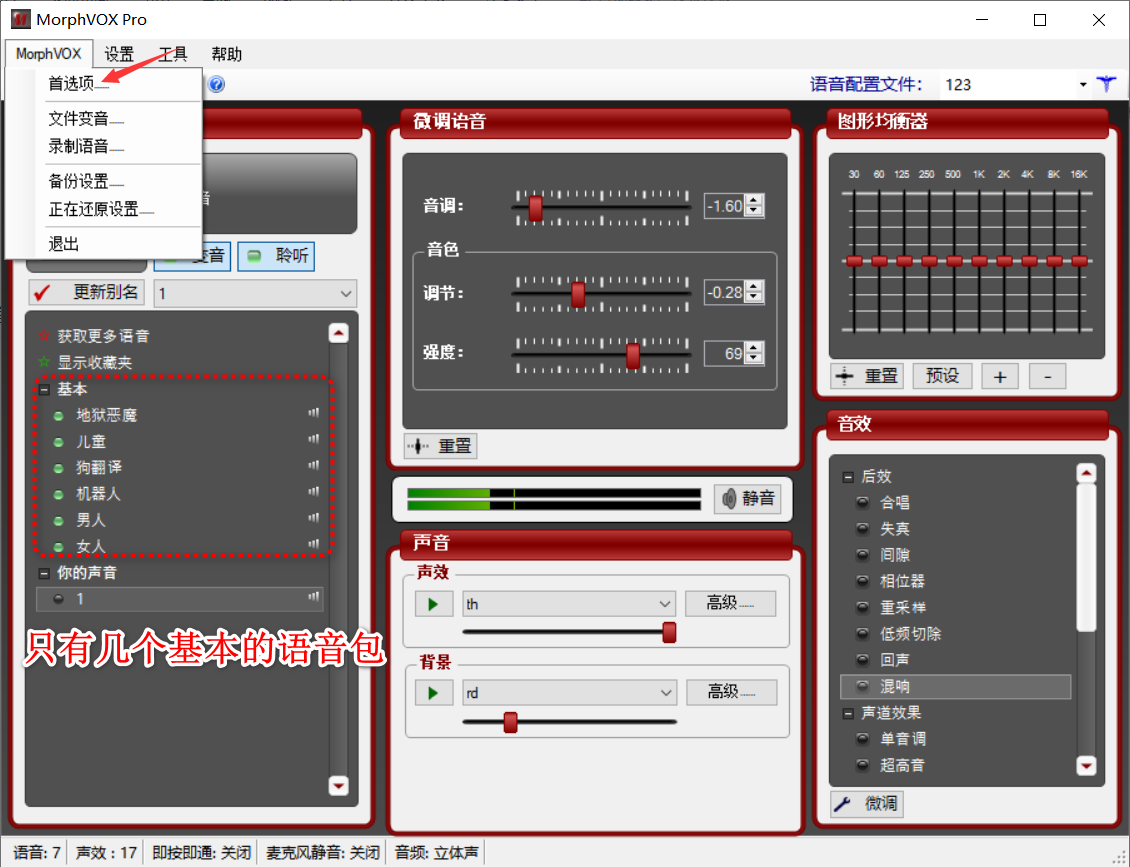The image size is (1130, 867).
Task: Click signal bars icon beside 地狱恶魔
Action: point(313,413)
